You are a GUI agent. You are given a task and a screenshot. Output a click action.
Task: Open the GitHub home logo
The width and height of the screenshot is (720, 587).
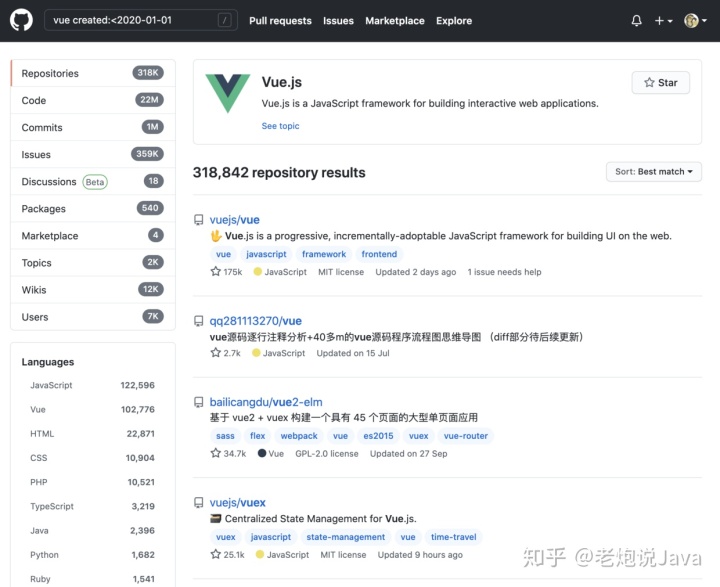click(x=21, y=20)
